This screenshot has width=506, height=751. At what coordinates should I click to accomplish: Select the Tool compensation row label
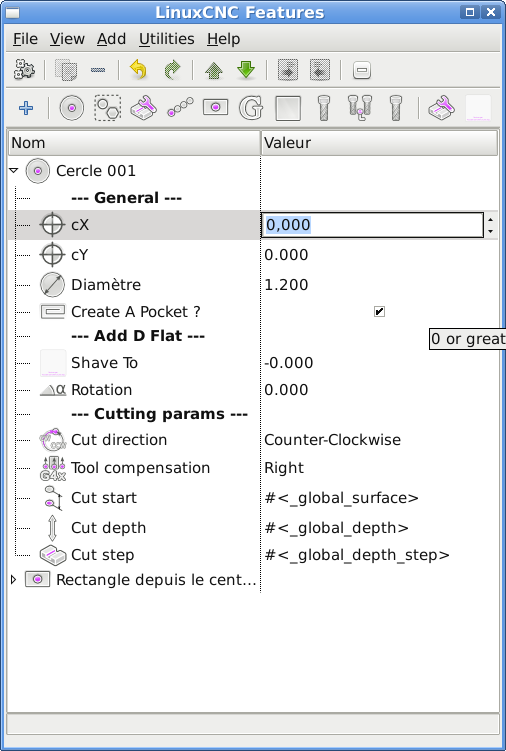click(140, 467)
